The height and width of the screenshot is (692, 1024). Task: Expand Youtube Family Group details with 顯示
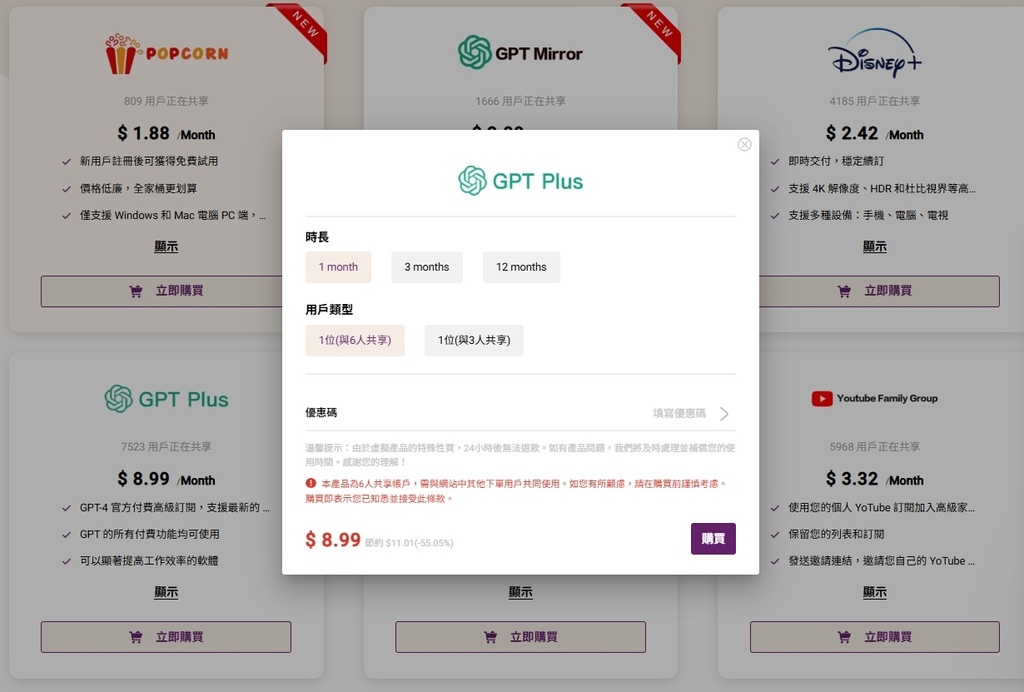click(x=874, y=592)
